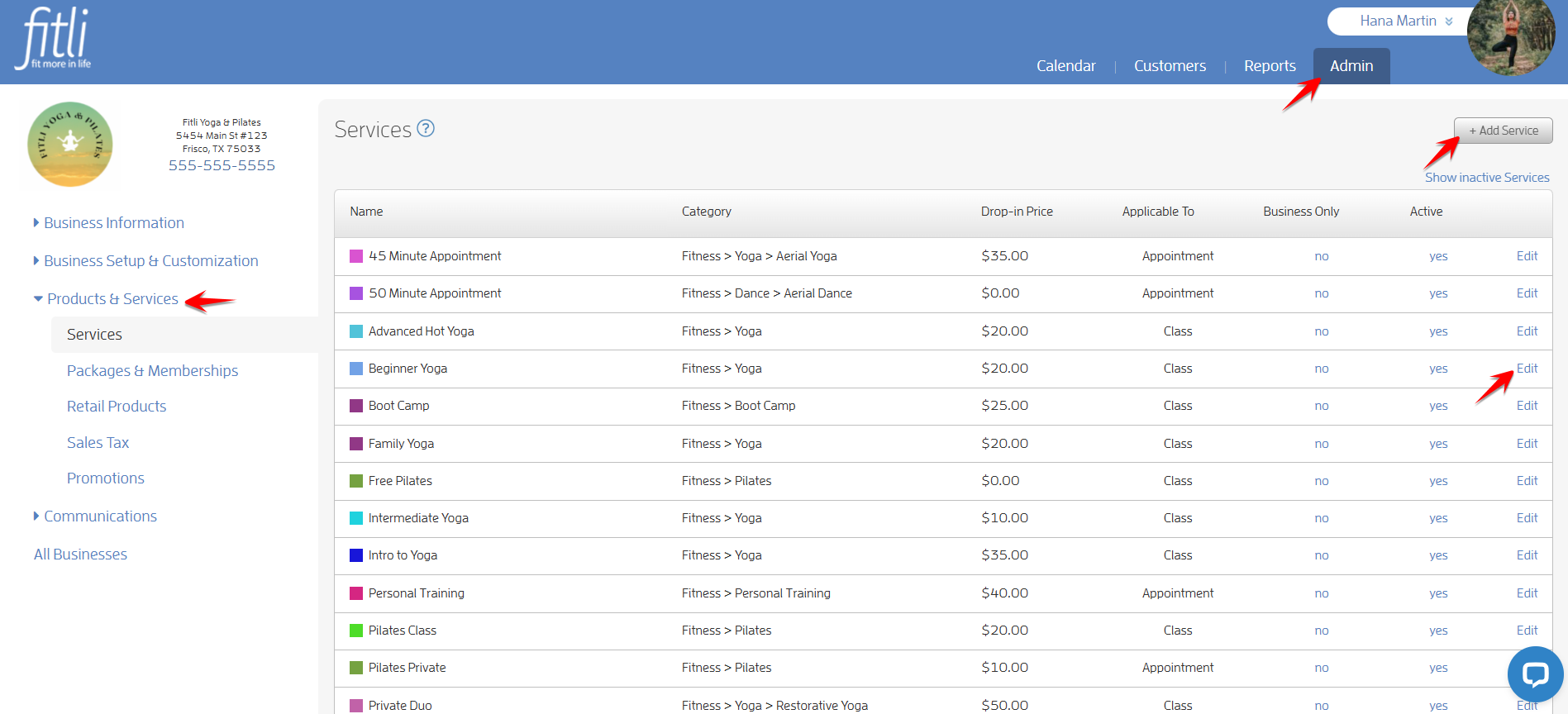Open Sales Tax settings
The height and width of the screenshot is (714, 1568).
point(98,442)
